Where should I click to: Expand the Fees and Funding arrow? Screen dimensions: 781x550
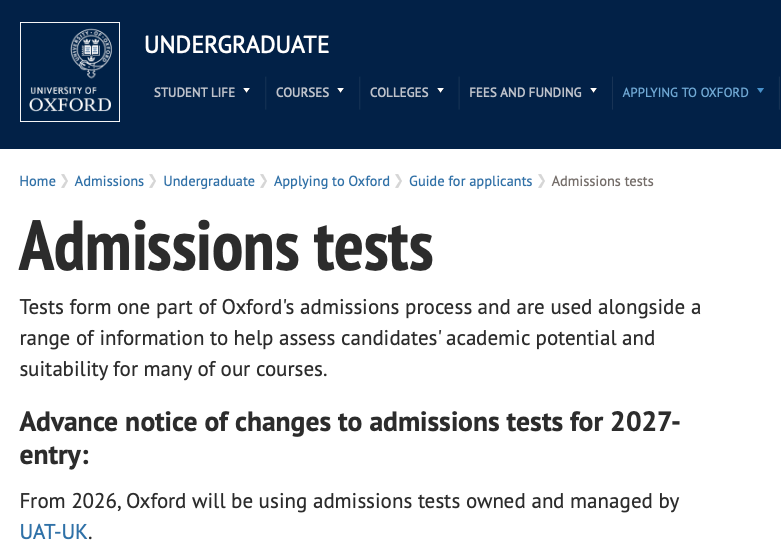pos(593,90)
